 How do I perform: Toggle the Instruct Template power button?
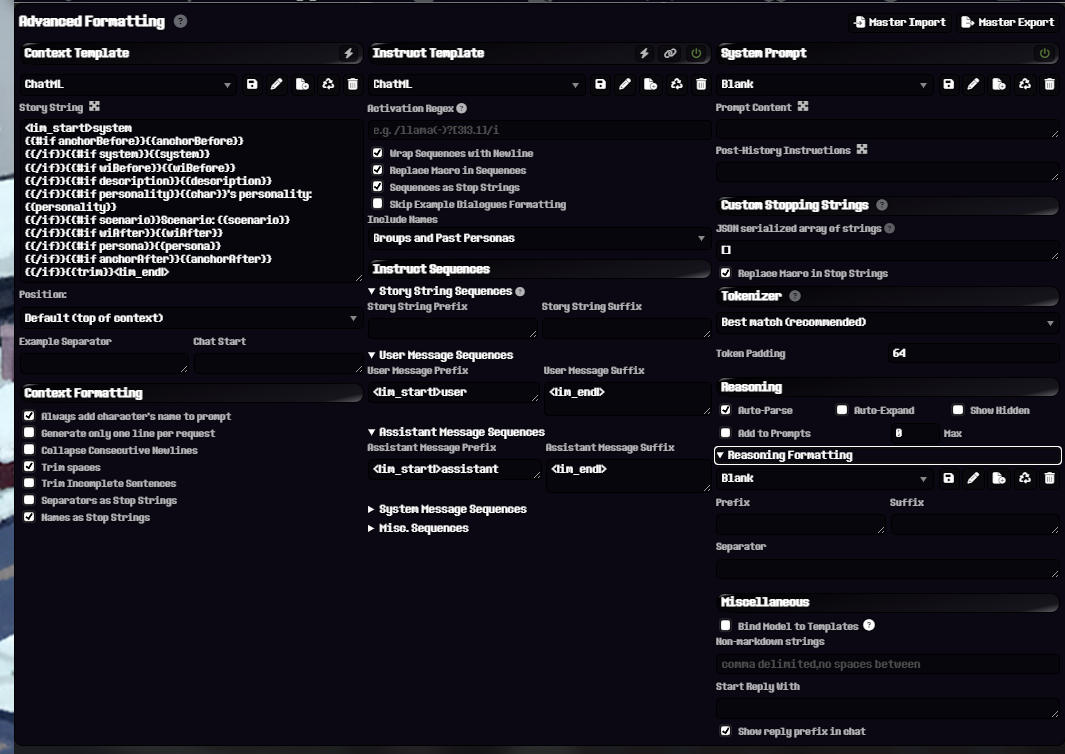click(x=696, y=53)
